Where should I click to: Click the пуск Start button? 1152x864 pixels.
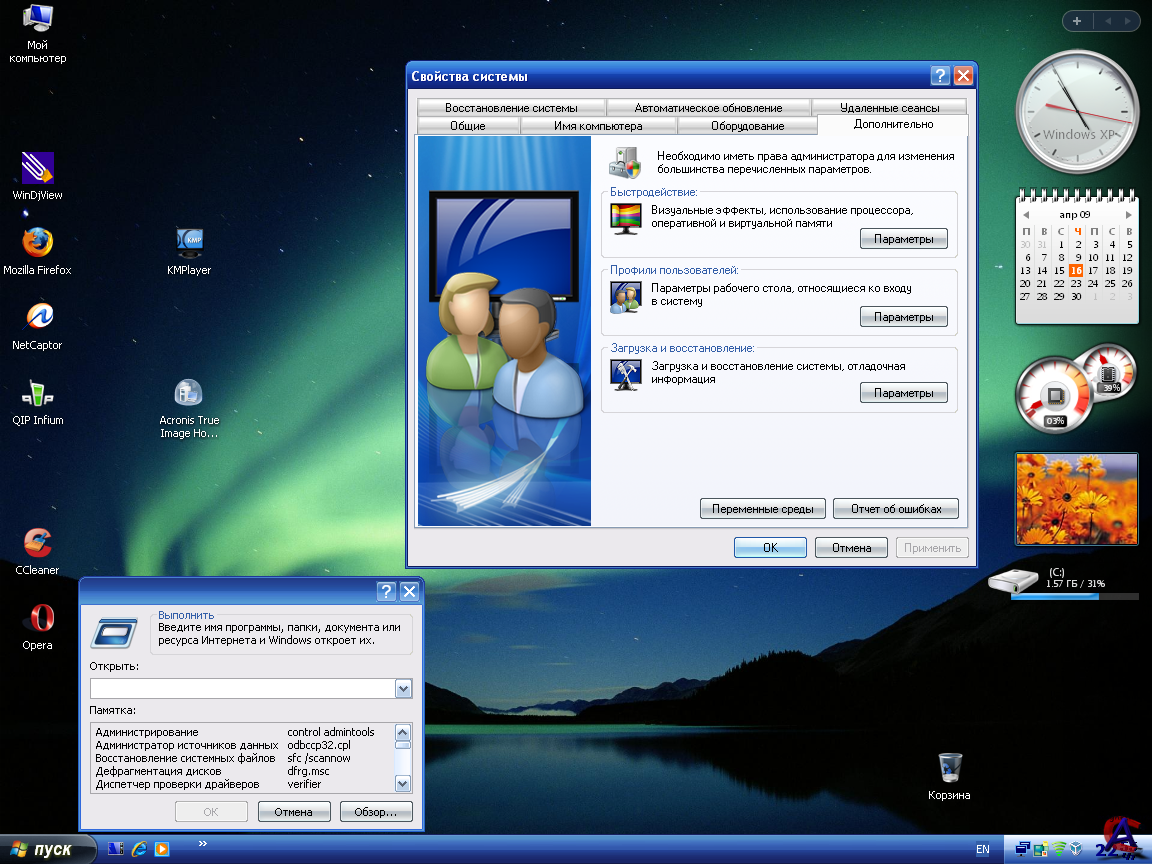[x=47, y=849]
